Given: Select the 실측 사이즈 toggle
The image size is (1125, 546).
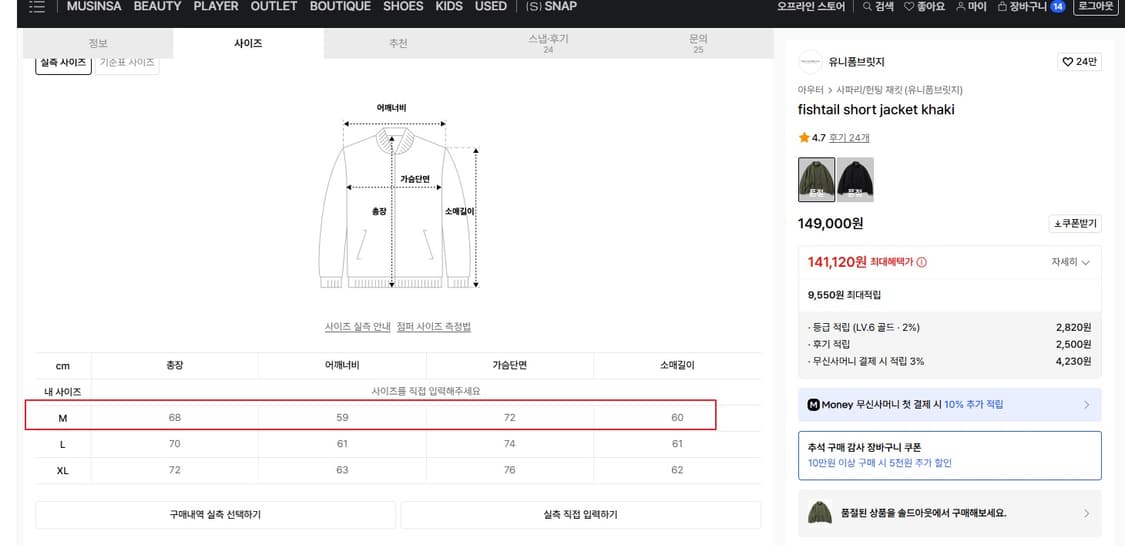Looking at the screenshot, I should pyautogui.click(x=63, y=63).
